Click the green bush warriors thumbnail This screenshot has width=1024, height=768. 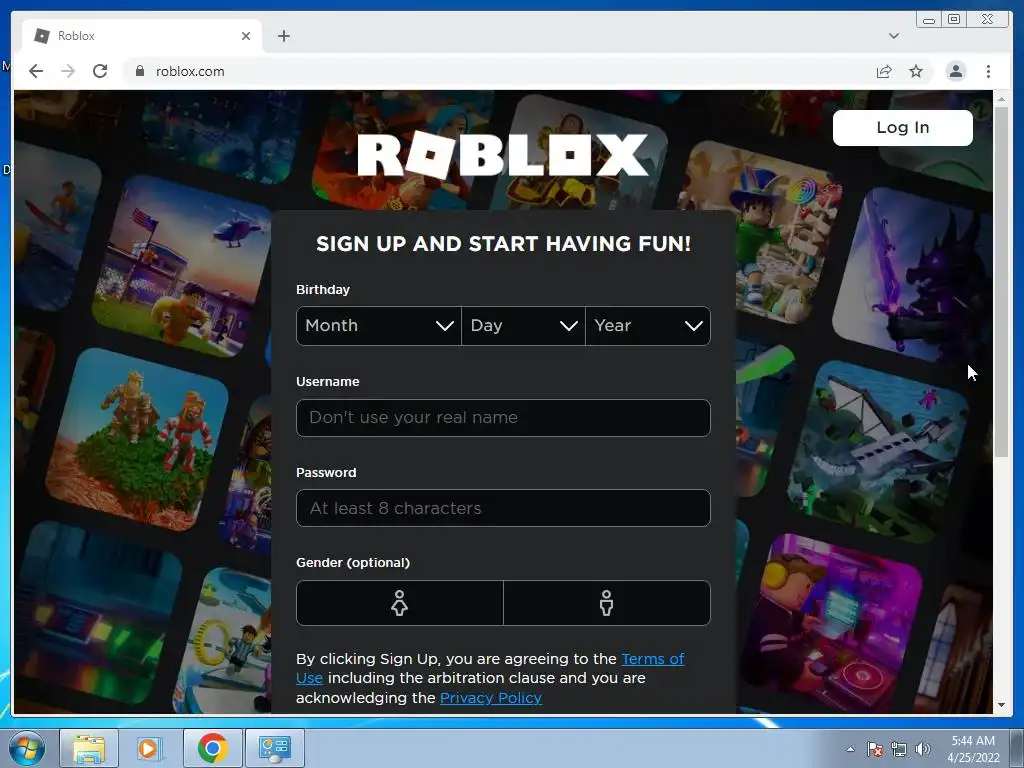coord(137,439)
